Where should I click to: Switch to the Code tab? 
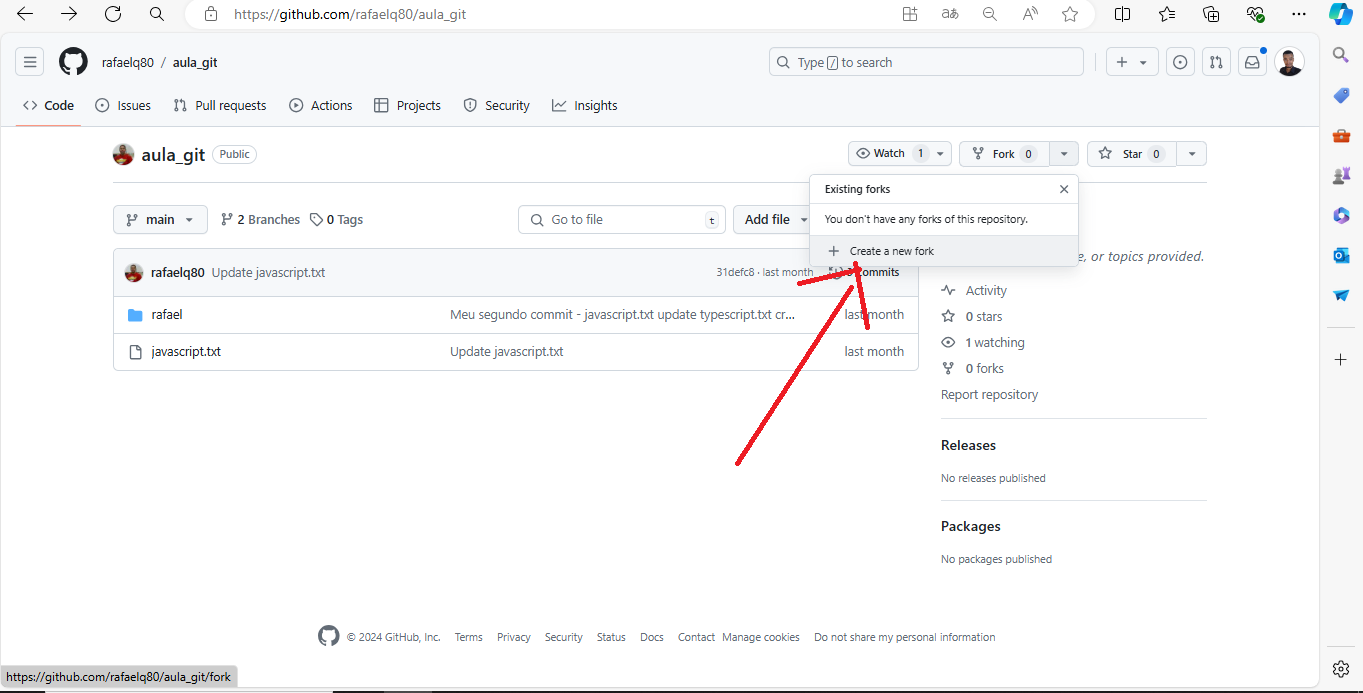[49, 105]
